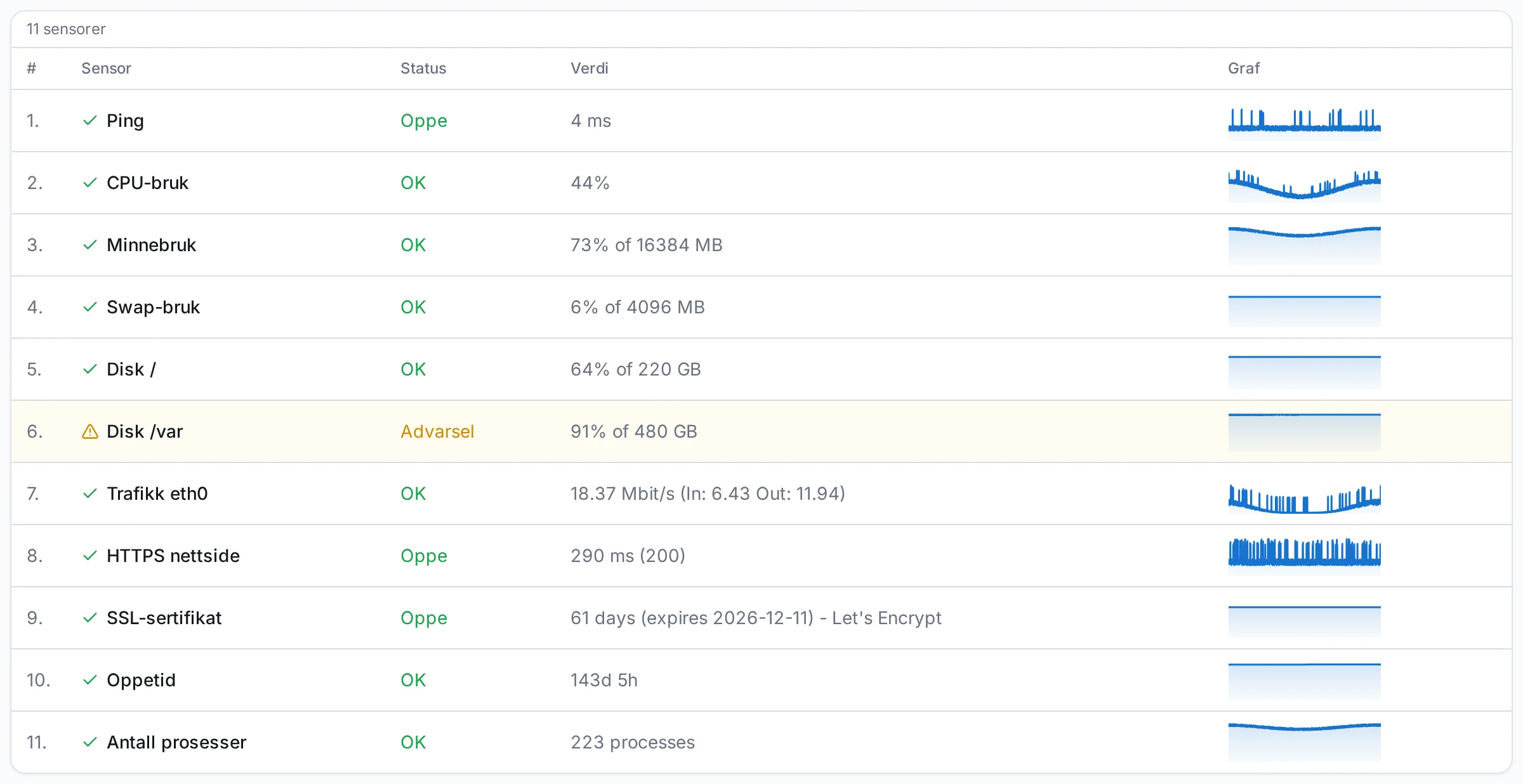
Task: Click the check icon next to Oppetid
Action: 90,680
